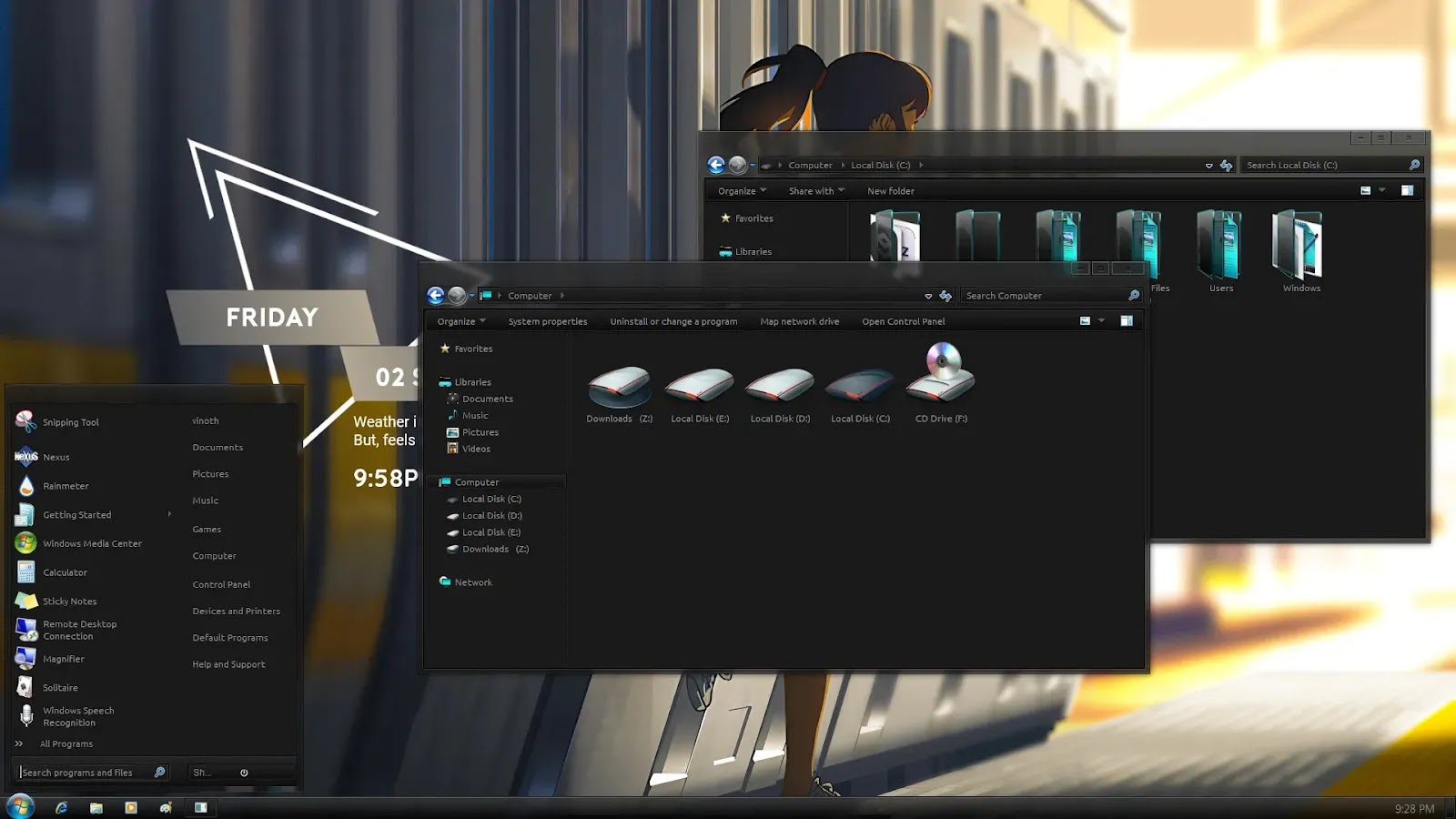
Task: Click Open Control Panel toolbar button
Action: coord(904,321)
